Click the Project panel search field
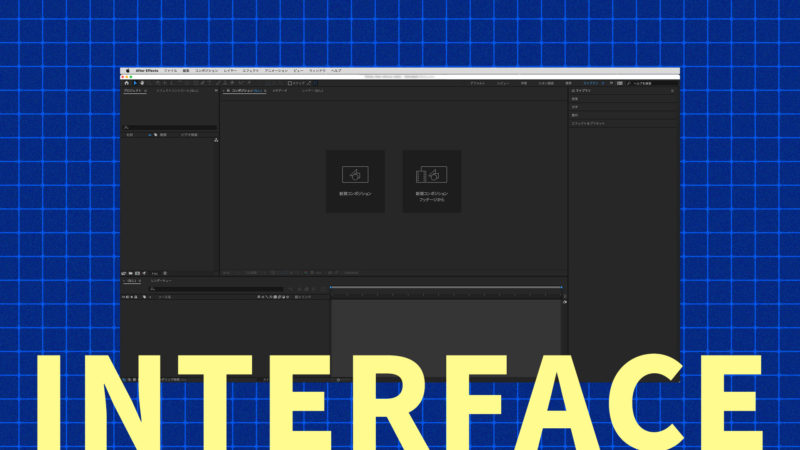The image size is (800, 450). [170, 128]
